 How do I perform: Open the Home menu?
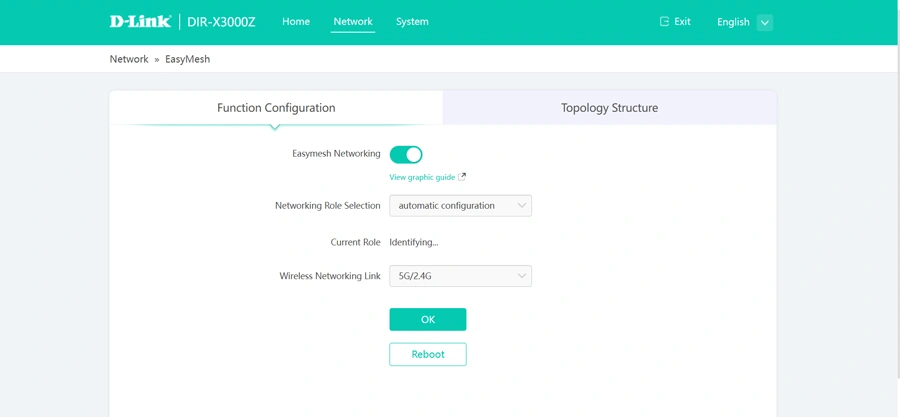[296, 22]
